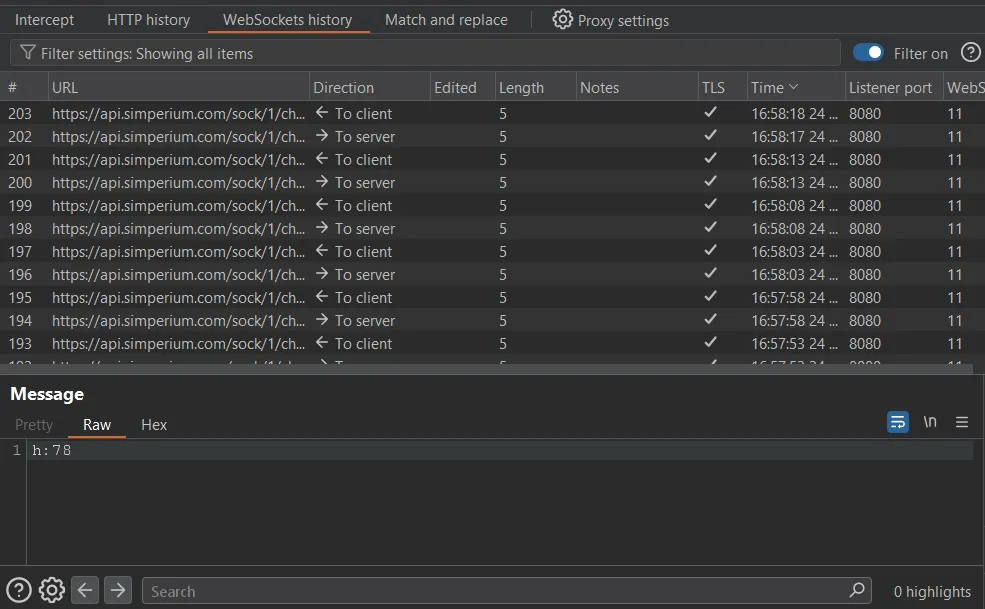
Task: Sort by the Length column header
Action: (x=521, y=87)
